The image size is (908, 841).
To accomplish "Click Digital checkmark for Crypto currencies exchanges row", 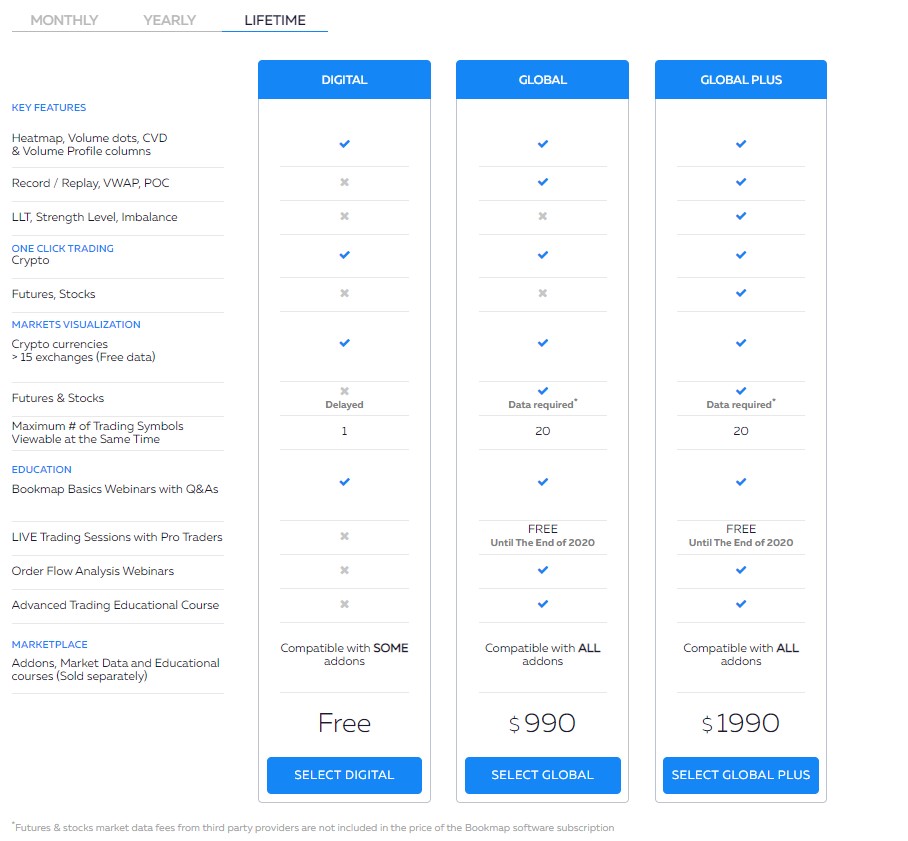I will [345, 343].
